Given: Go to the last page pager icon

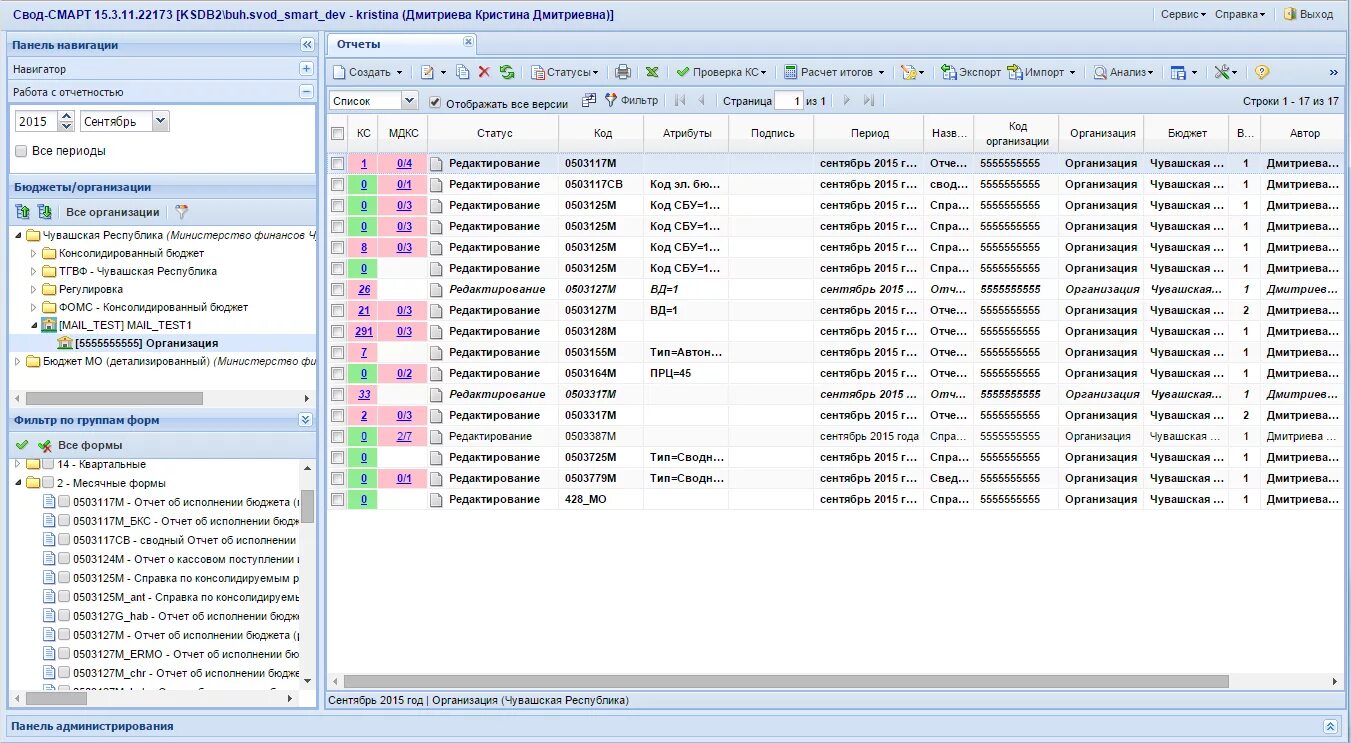Looking at the screenshot, I should pyautogui.click(x=868, y=100).
